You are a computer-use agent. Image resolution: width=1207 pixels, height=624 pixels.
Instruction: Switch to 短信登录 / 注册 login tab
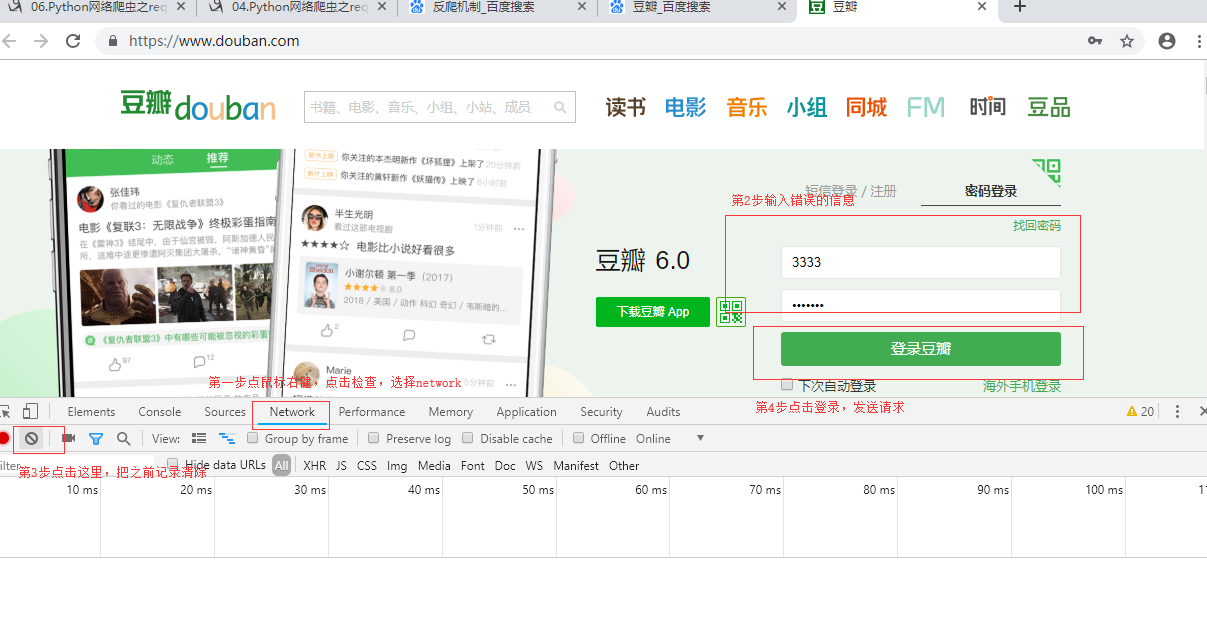(x=851, y=191)
